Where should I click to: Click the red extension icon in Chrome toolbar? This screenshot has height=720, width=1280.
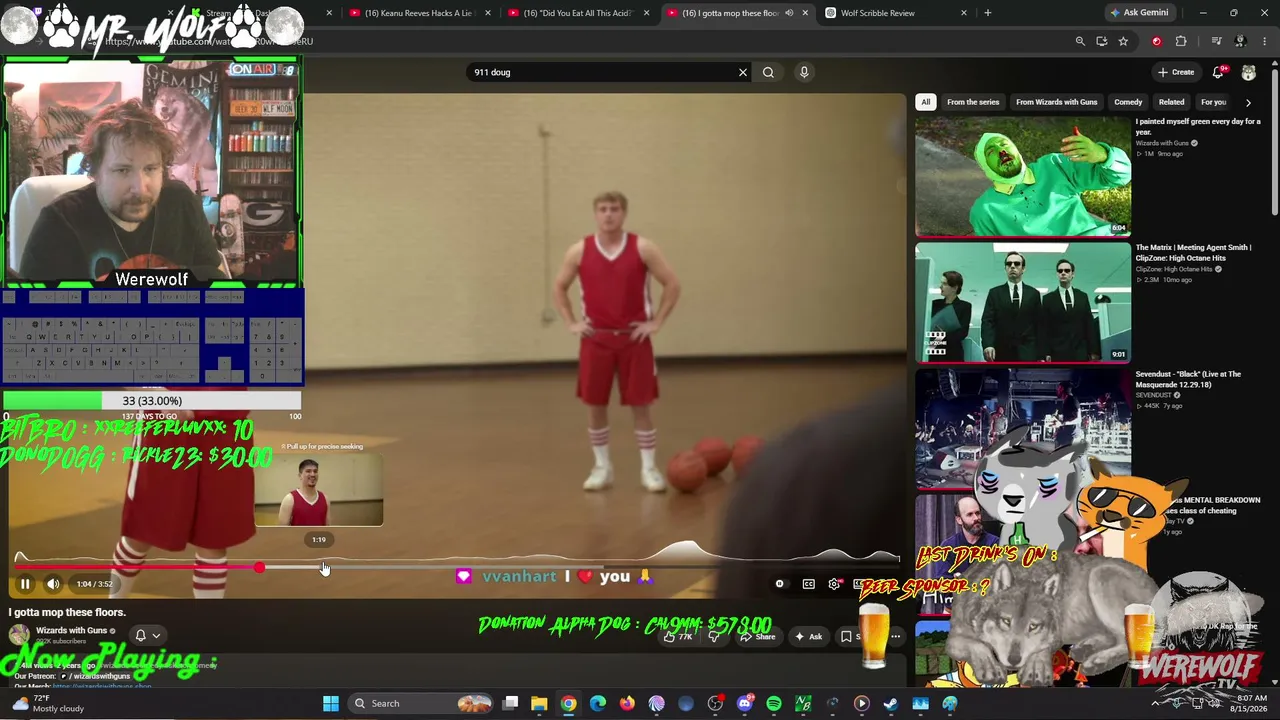[1157, 41]
